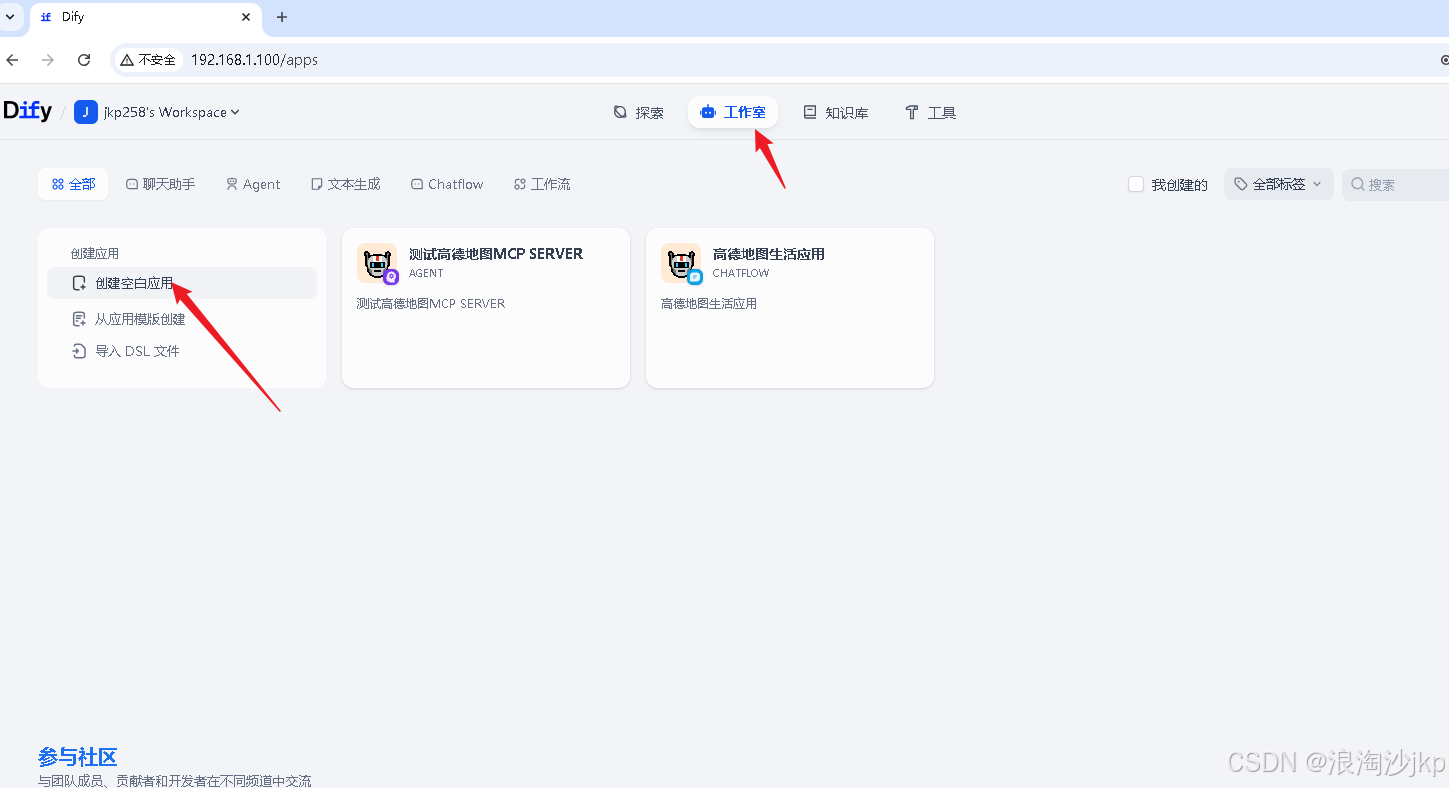Click robot icon of 高德地图生活应用
Image resolution: width=1449 pixels, height=788 pixels.
681,263
